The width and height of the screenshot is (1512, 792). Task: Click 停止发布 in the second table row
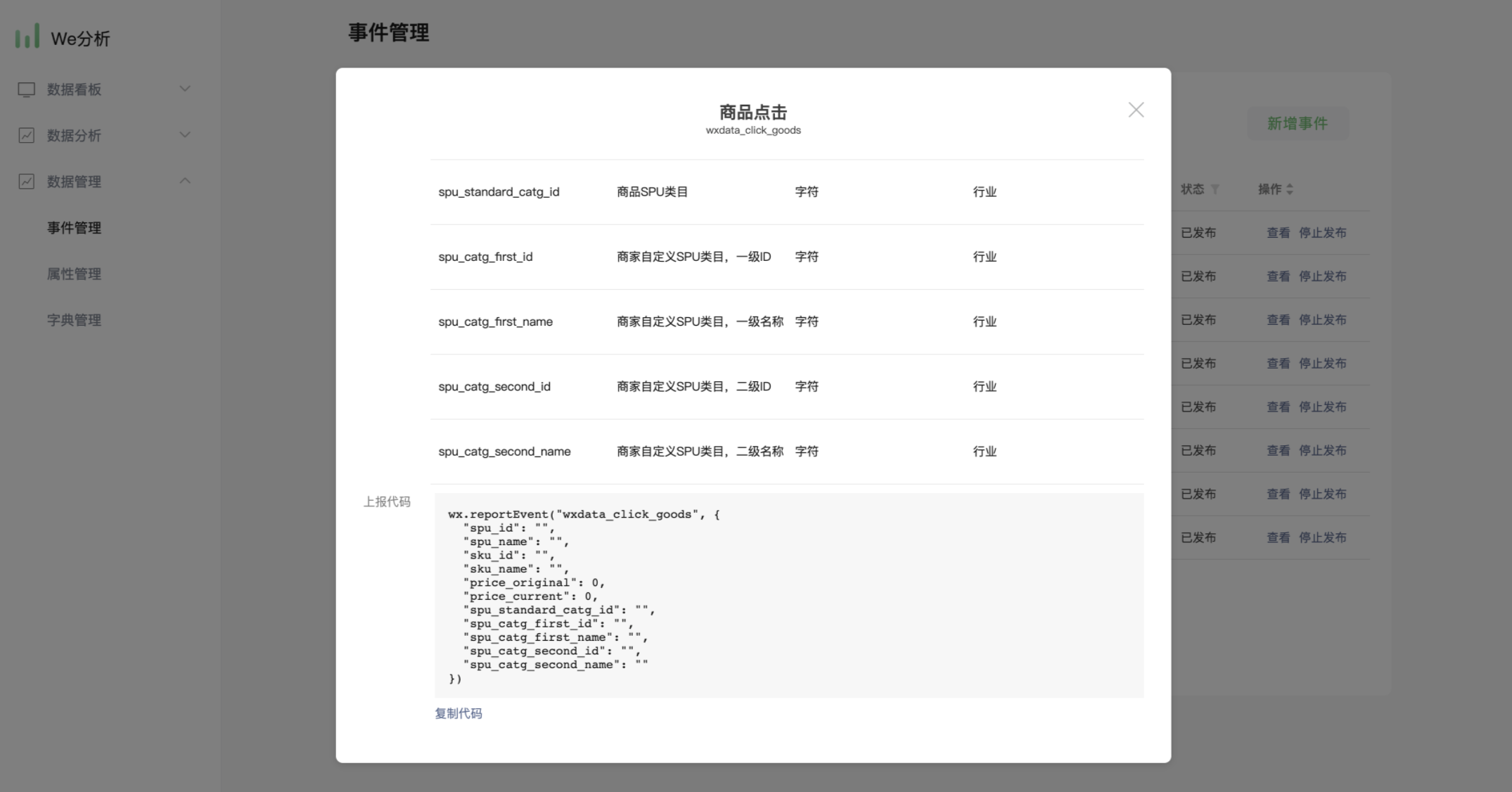[1322, 276]
